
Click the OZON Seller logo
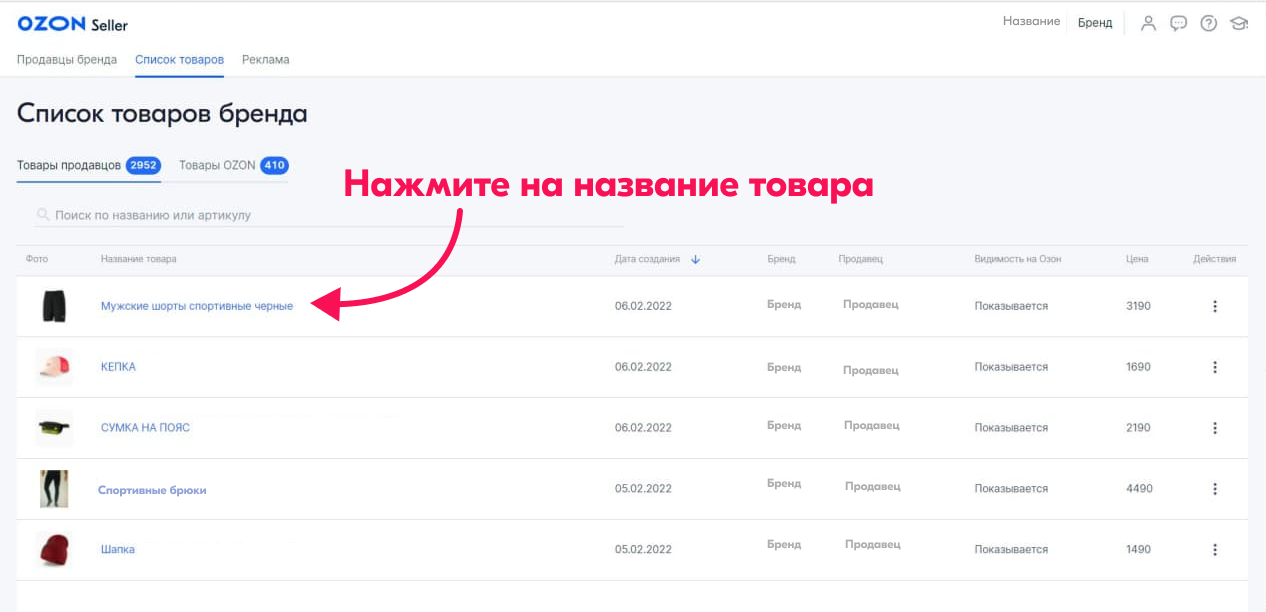tap(72, 24)
